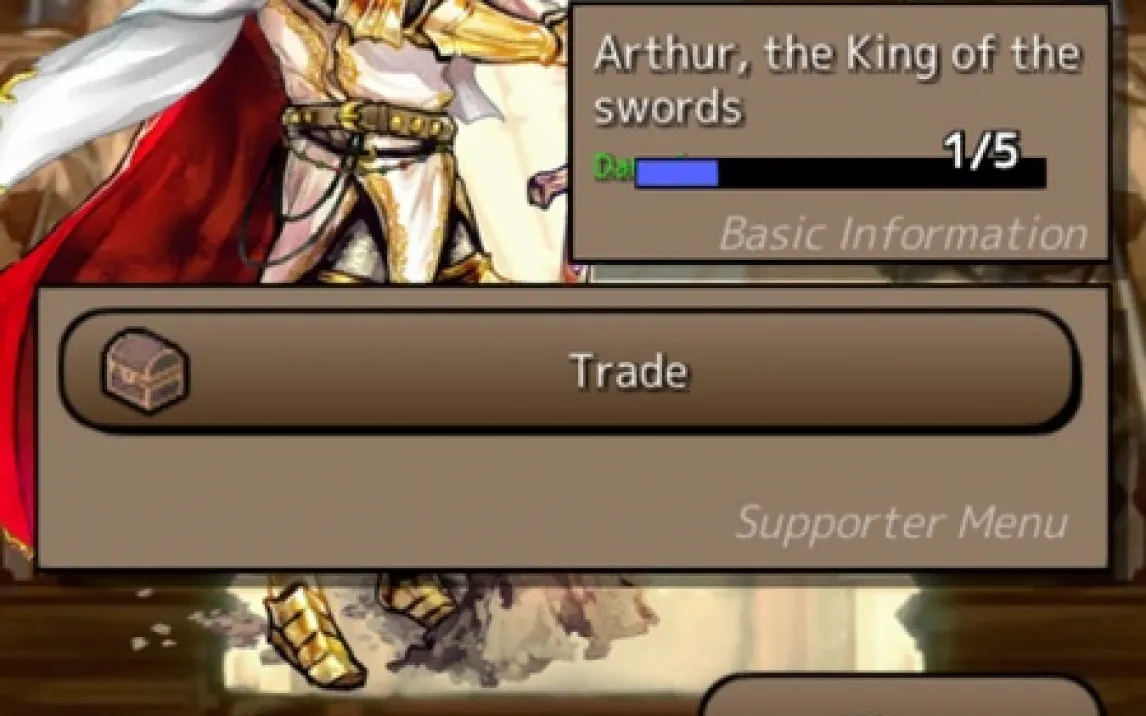The height and width of the screenshot is (716, 1146).
Task: Select the 1/5 counter above the bar
Action: (x=982, y=151)
